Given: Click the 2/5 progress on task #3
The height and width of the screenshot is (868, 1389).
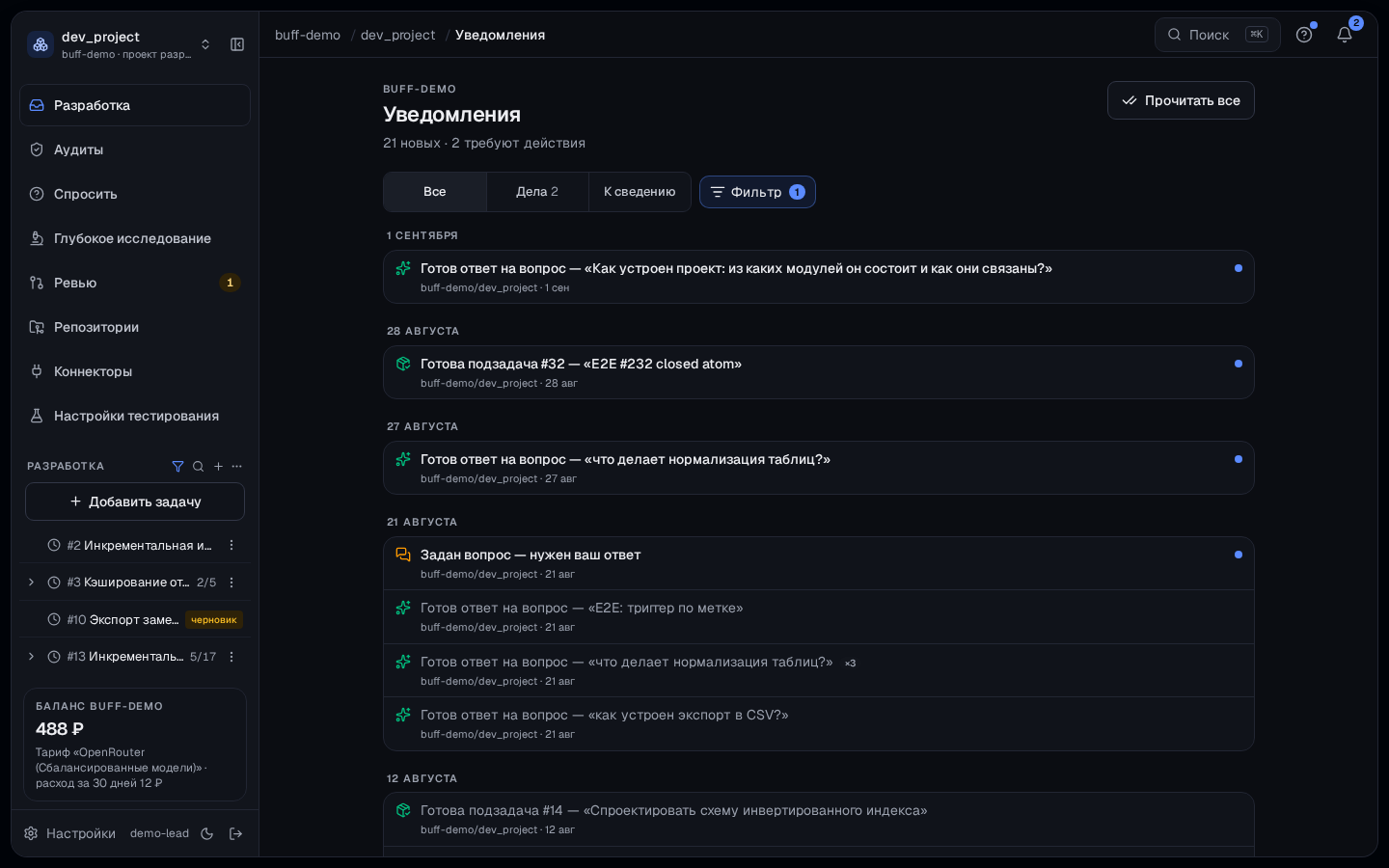Looking at the screenshot, I should (x=206, y=583).
